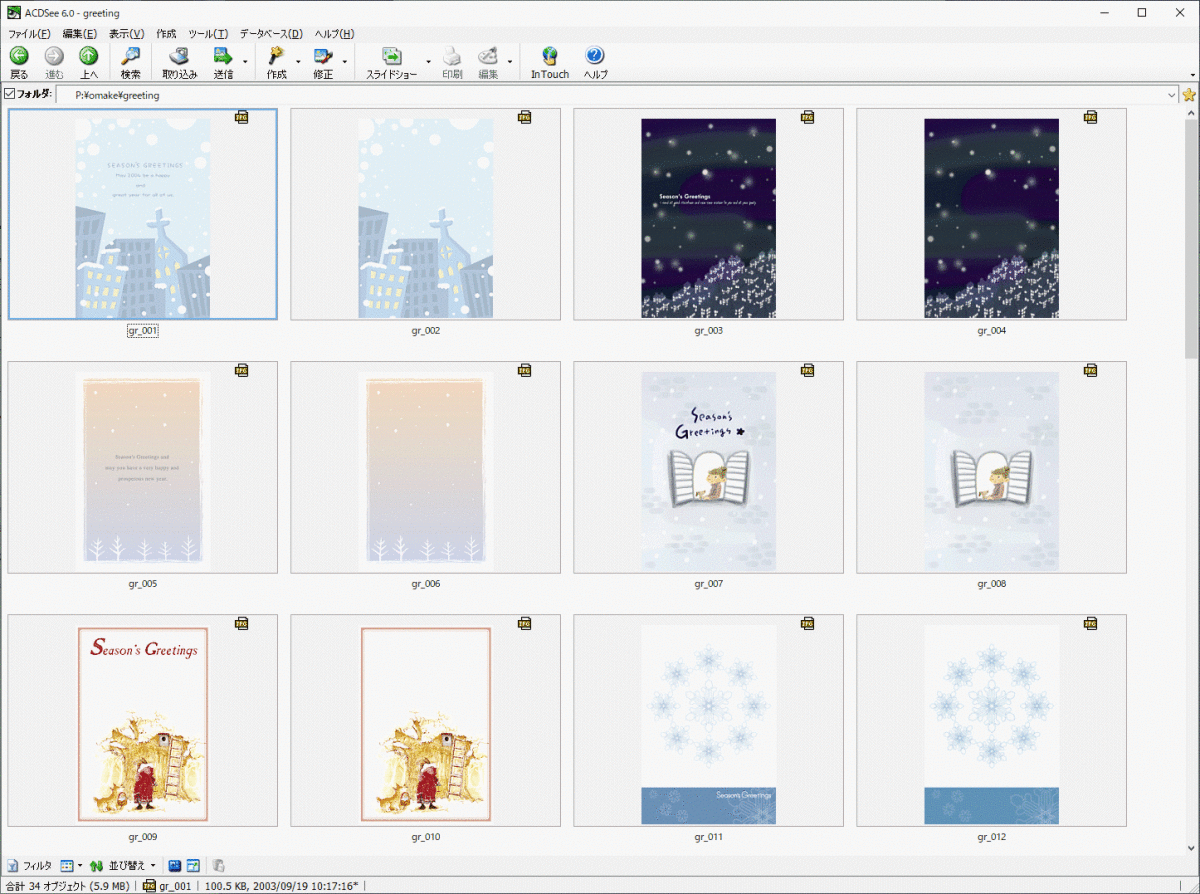Click the 編集 (Edit) palette icon
This screenshot has width=1200, height=894.
click(488, 56)
